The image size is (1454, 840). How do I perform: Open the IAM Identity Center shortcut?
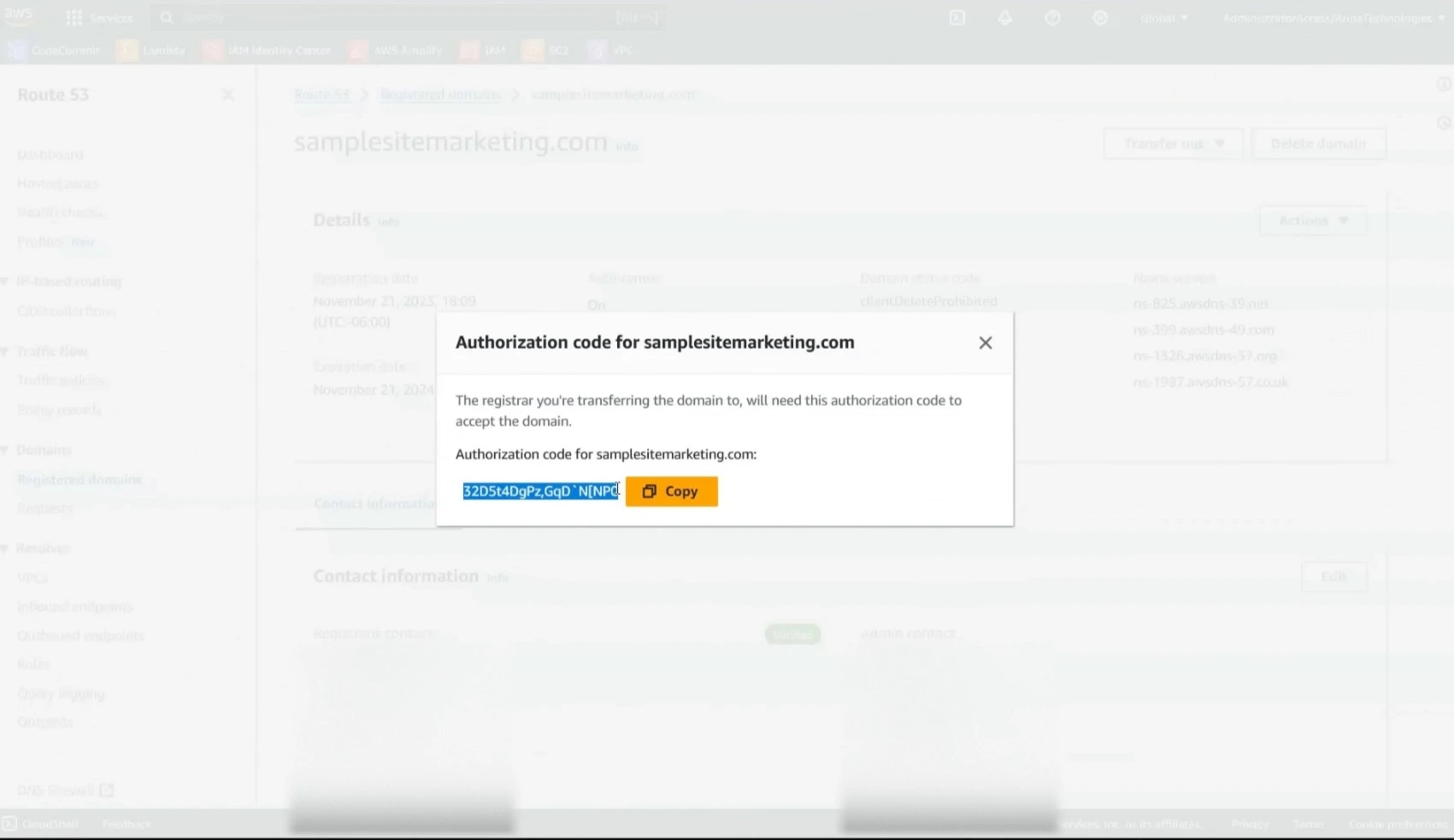click(x=268, y=50)
